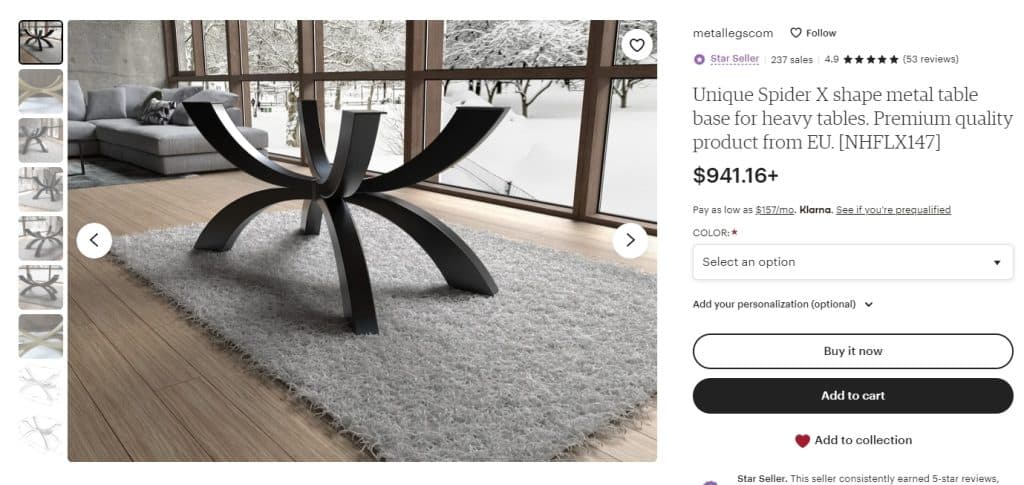1024x485 pixels.
Task: Click the Star Seller badge icon
Action: tap(699, 59)
